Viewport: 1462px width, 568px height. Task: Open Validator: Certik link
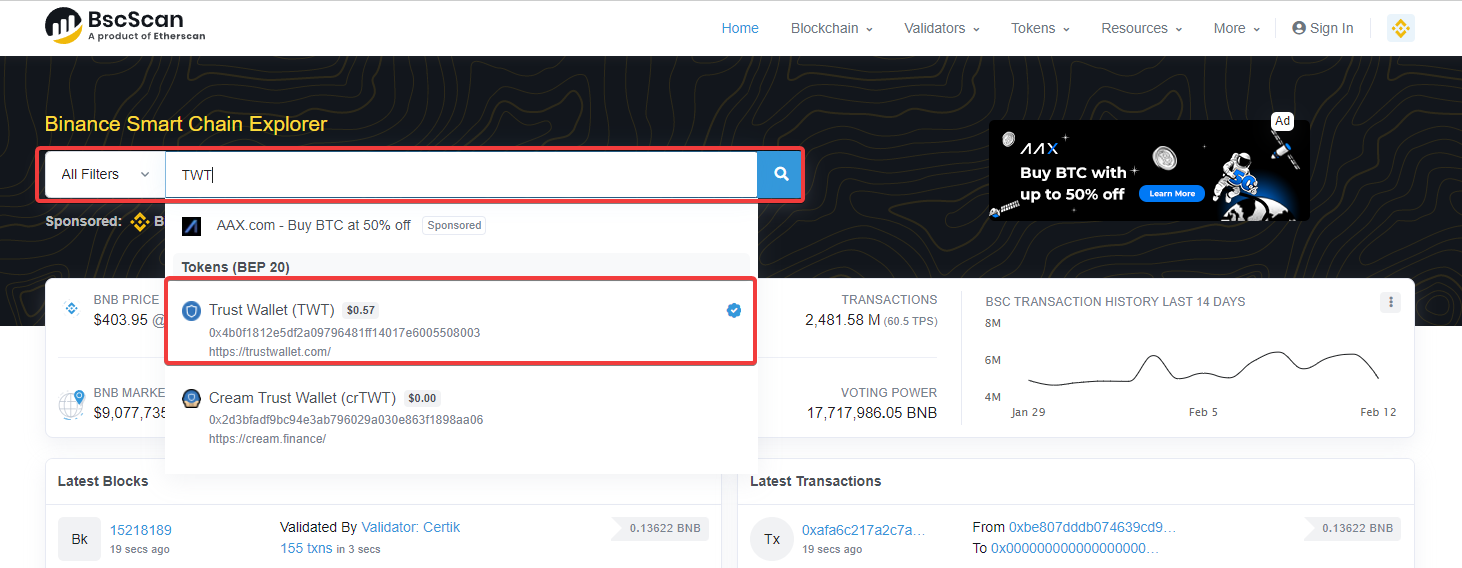tap(410, 527)
